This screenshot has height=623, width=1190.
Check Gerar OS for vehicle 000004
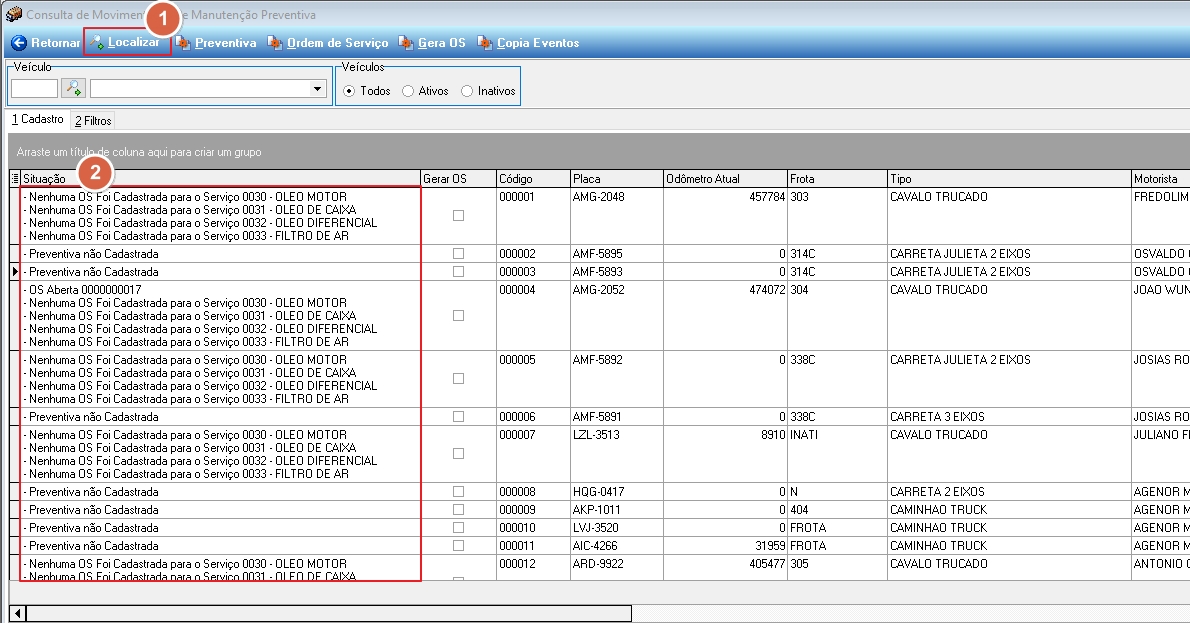tap(458, 316)
